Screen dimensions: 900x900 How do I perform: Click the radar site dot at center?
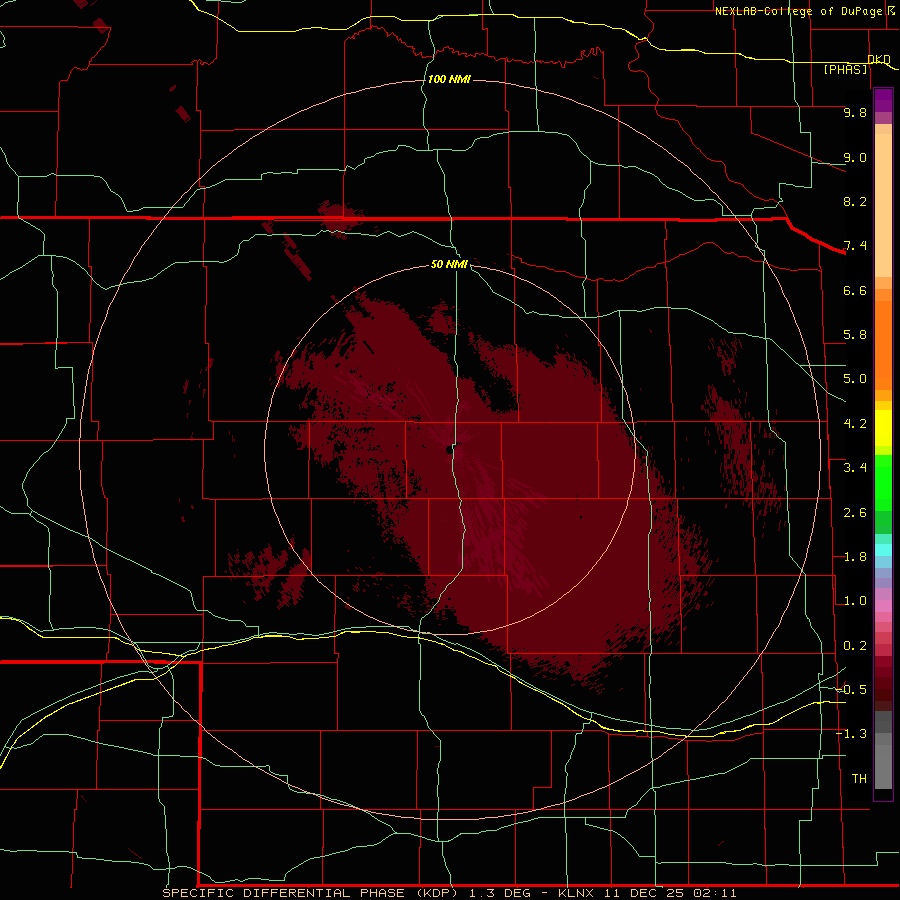click(449, 450)
